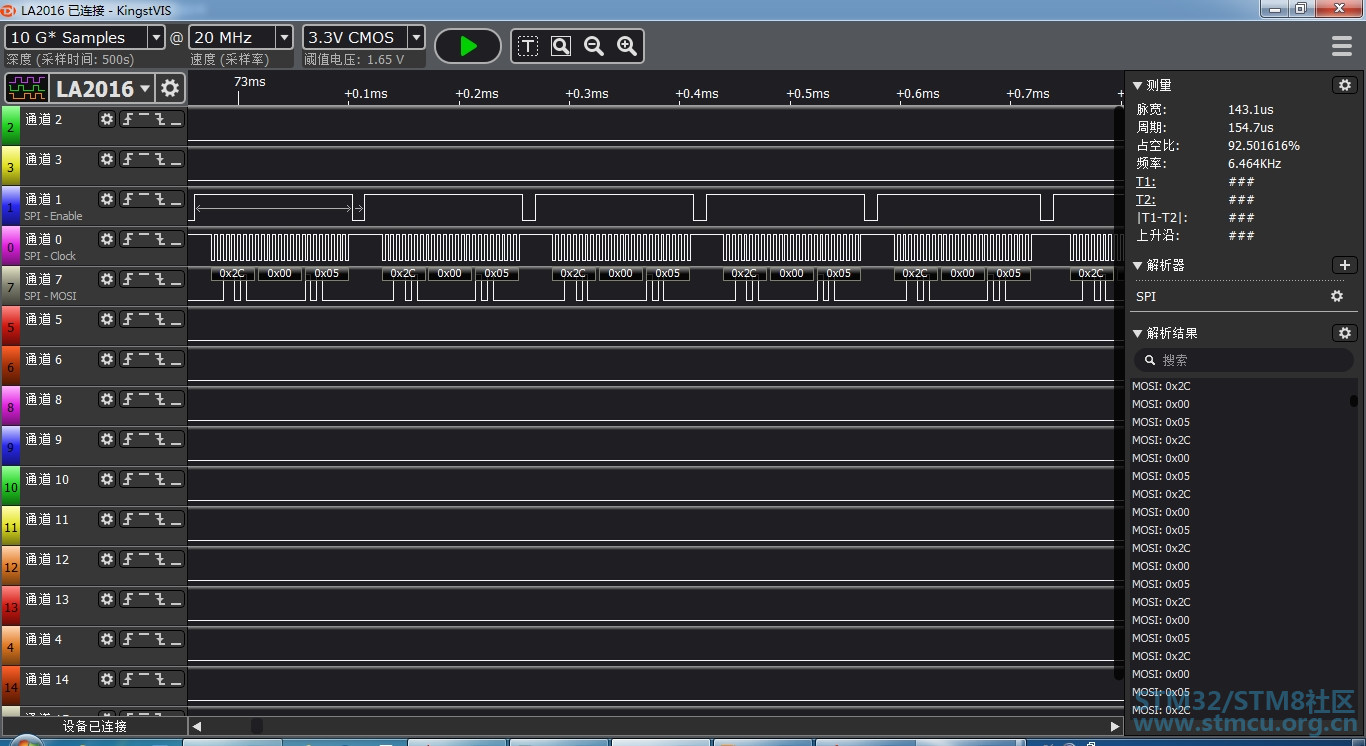Collapse the 解析器 decoder section
This screenshot has width=1366, height=746.
click(x=1137, y=265)
